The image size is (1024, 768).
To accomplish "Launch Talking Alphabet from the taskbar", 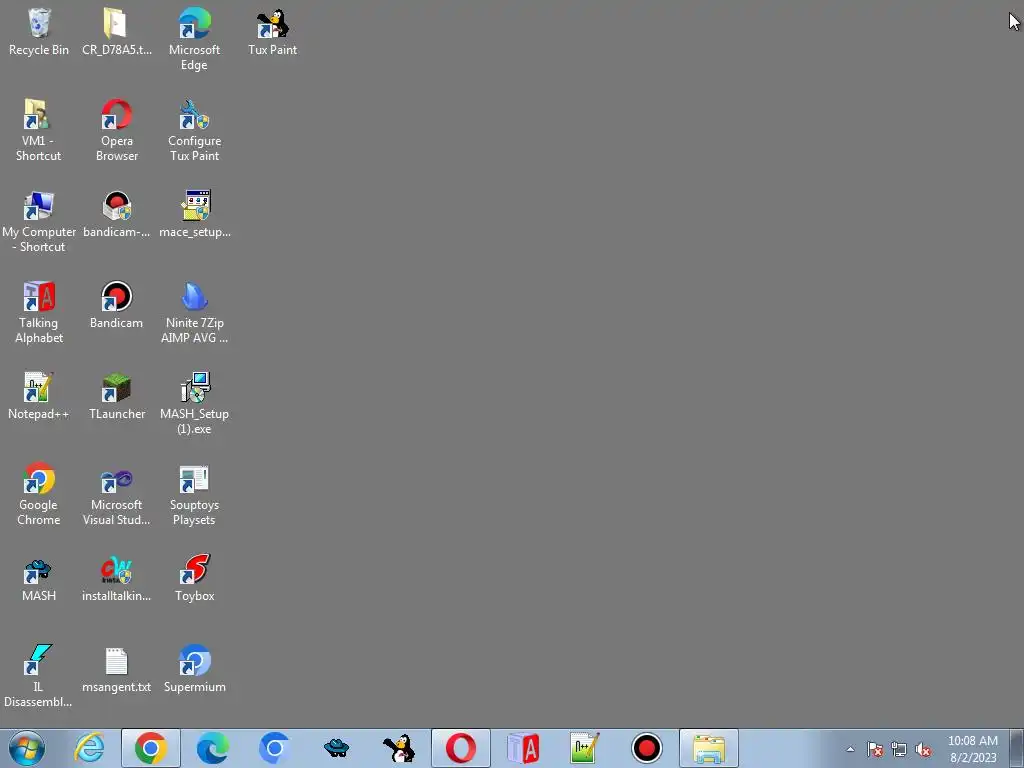I will (x=522, y=748).
